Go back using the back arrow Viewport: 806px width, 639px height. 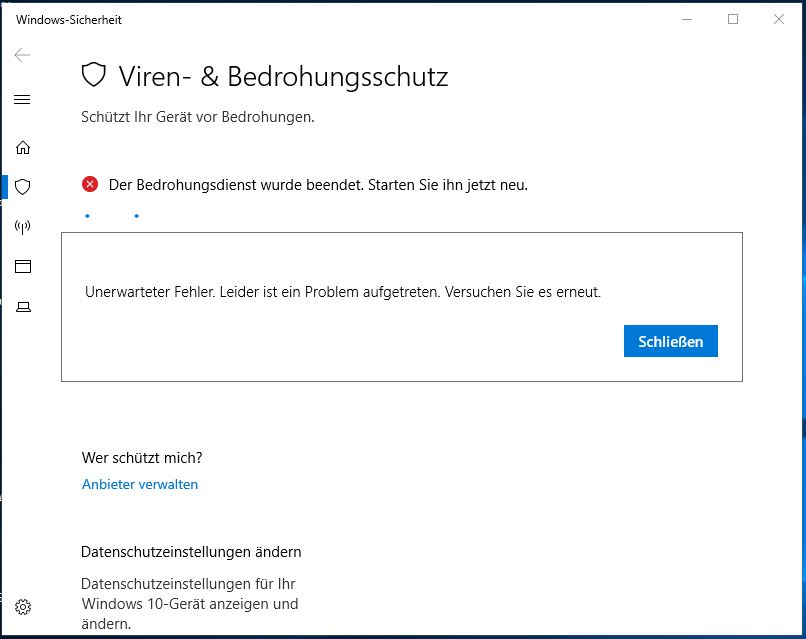pos(22,55)
